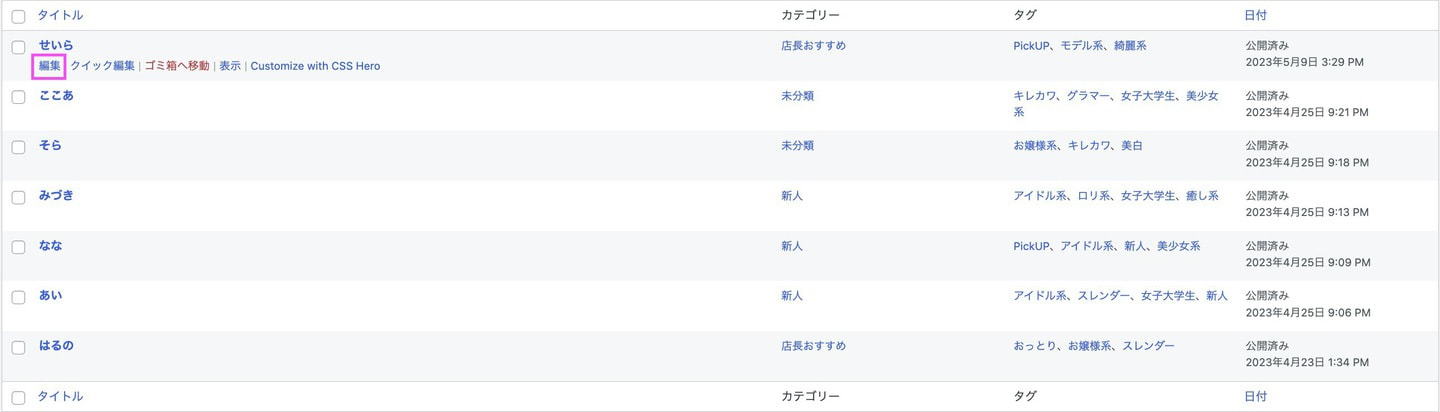Select the はるの post checkbox
This screenshot has width=1440, height=412.
(x=18, y=347)
